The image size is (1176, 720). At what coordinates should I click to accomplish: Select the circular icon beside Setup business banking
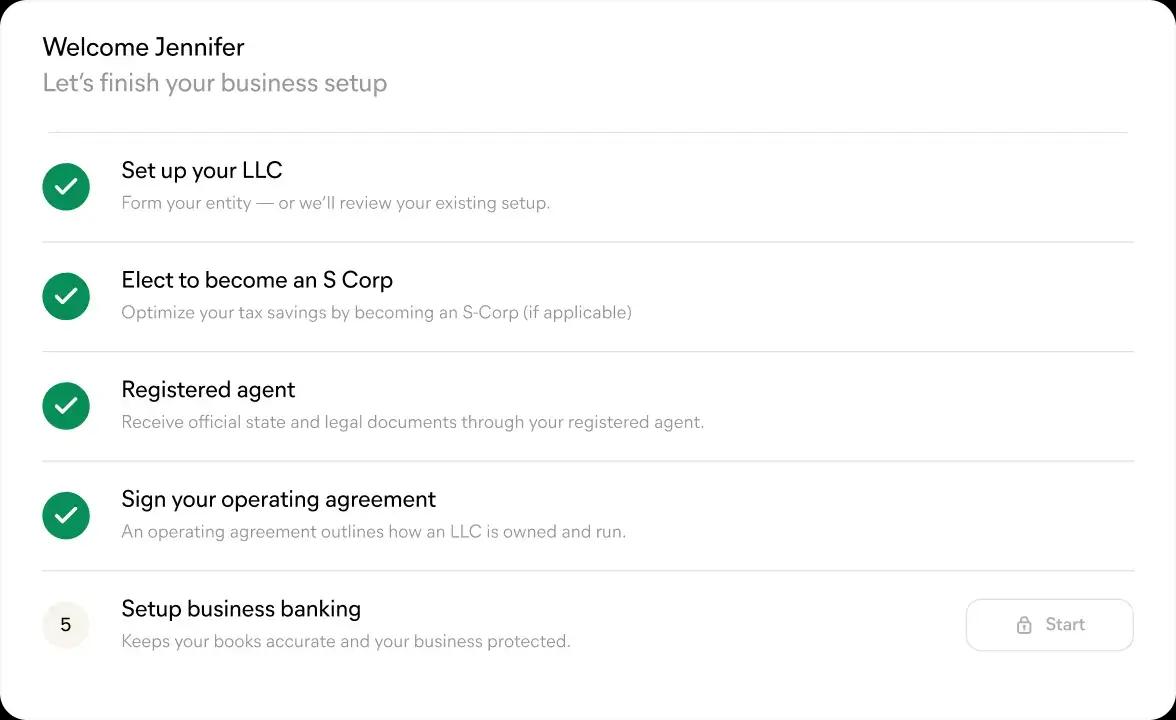(x=65, y=624)
